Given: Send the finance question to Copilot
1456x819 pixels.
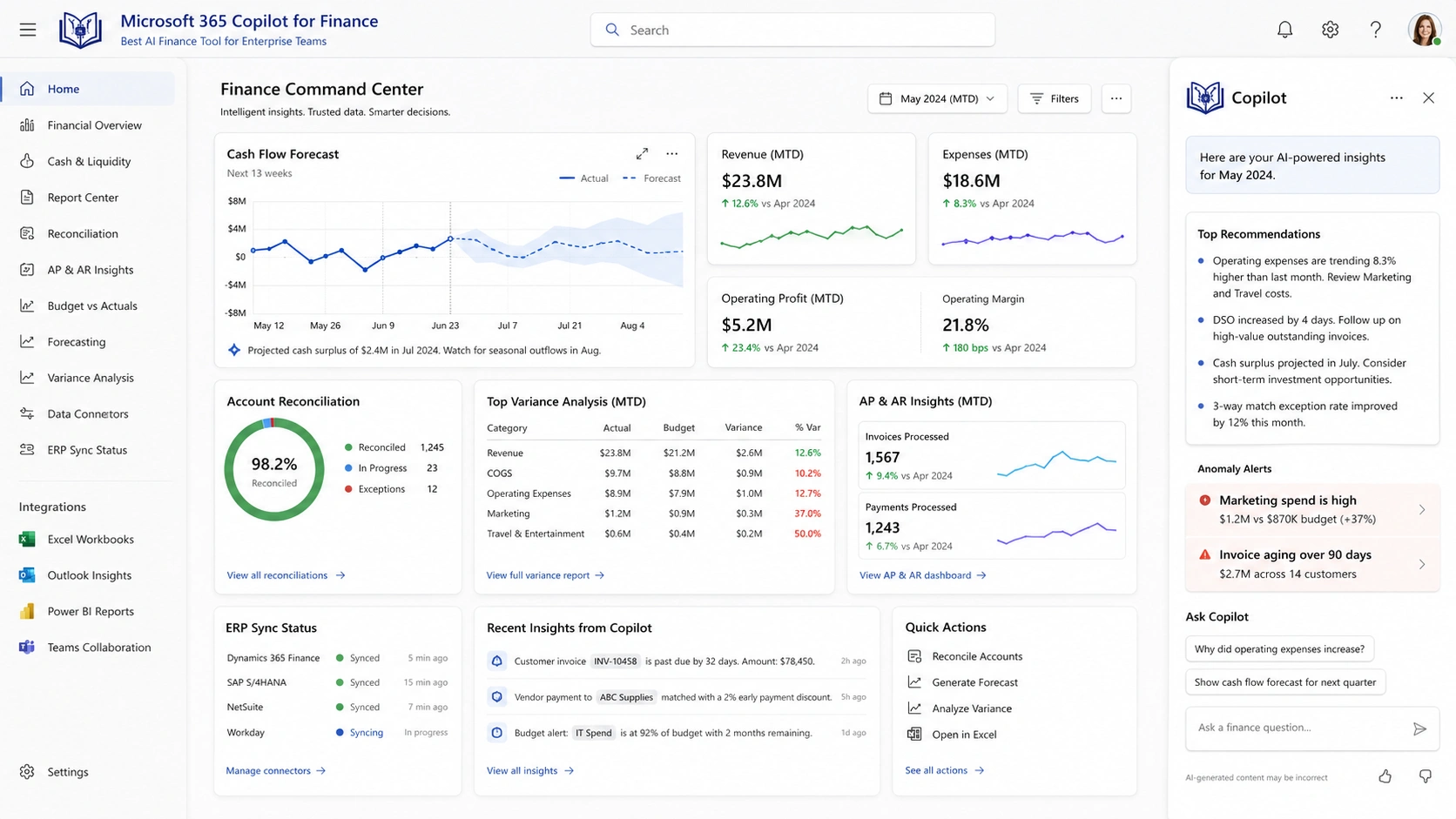Looking at the screenshot, I should coord(1419,728).
